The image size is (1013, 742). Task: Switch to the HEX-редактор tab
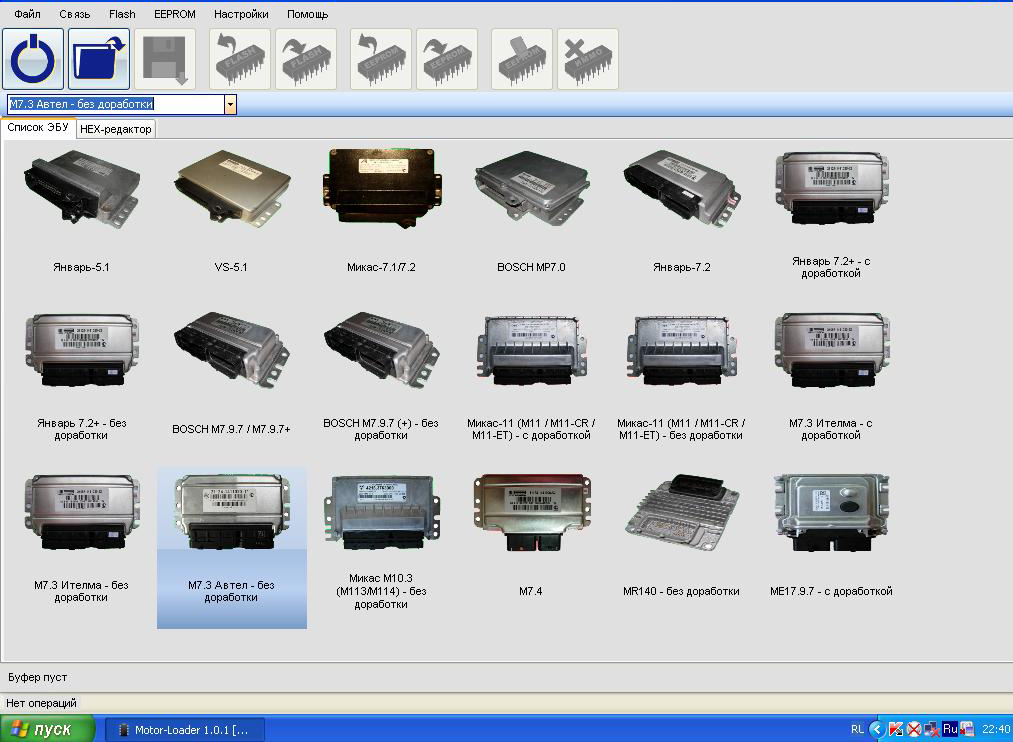(116, 129)
